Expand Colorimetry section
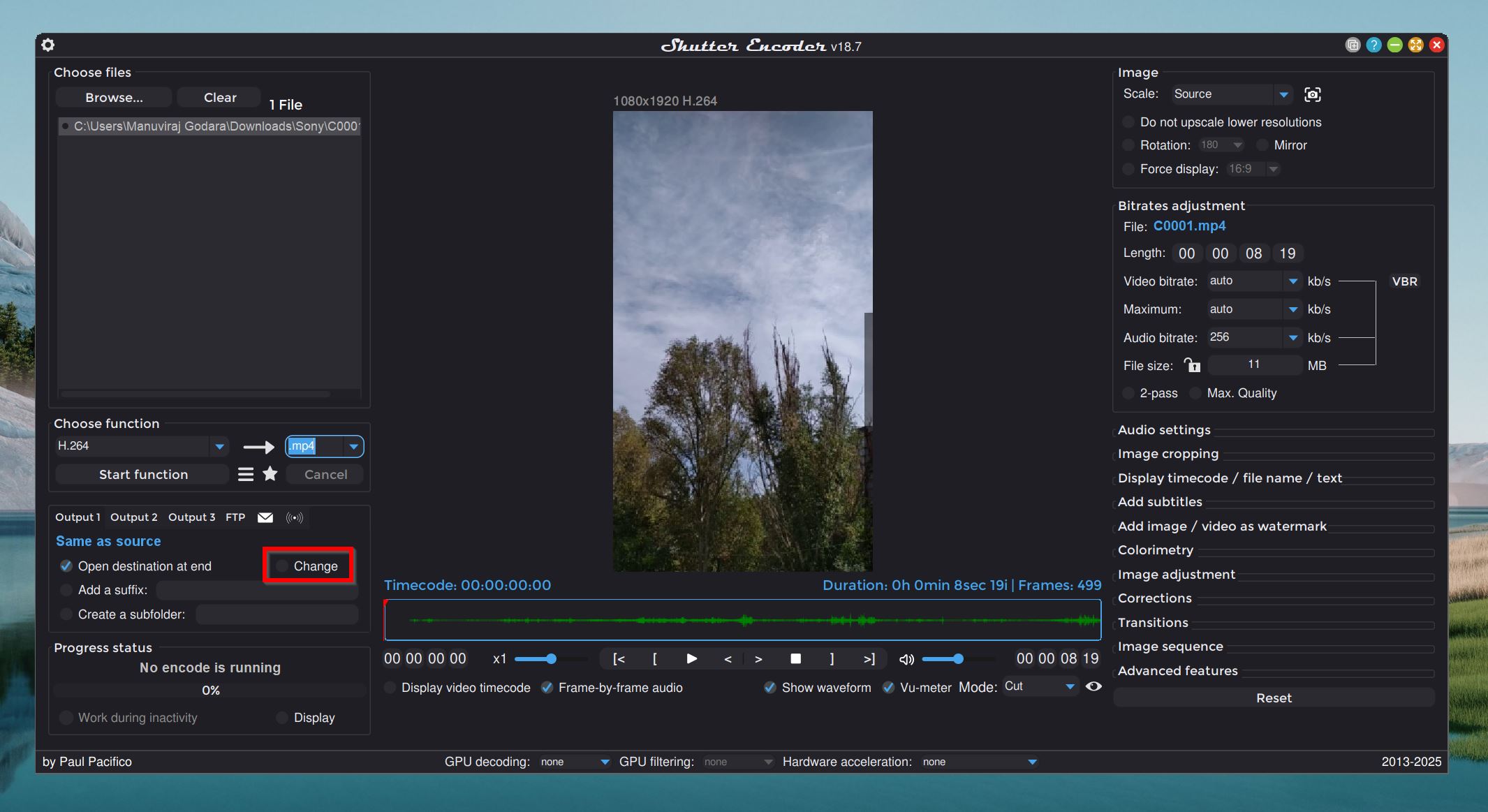Viewport: 1488px width, 812px height. click(1156, 550)
